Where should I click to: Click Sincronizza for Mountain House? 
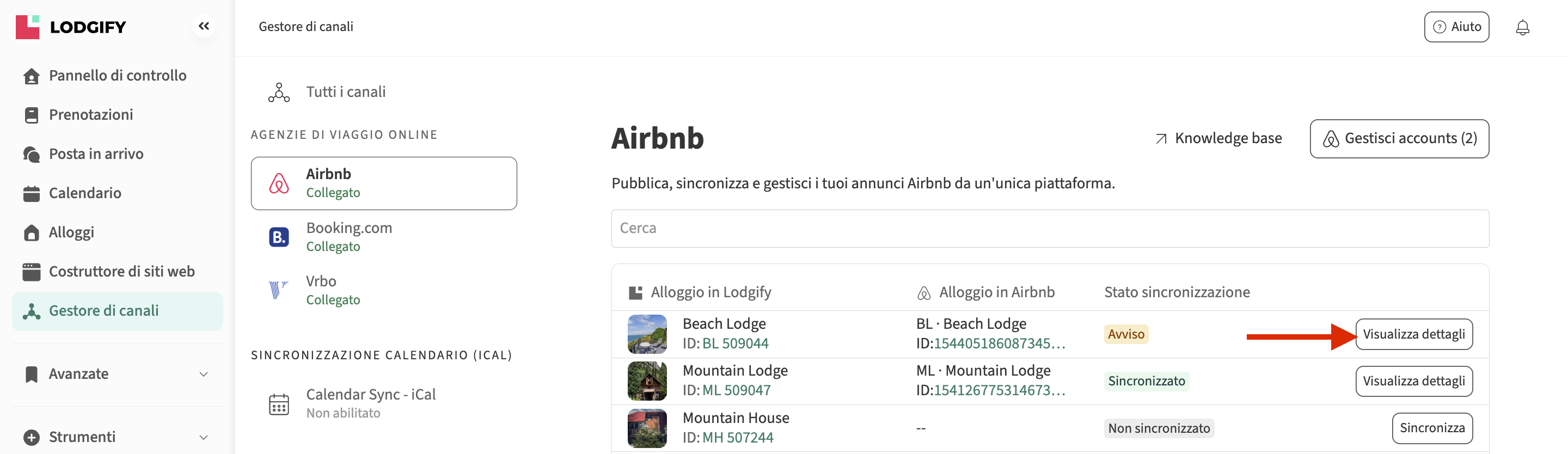coord(1432,428)
